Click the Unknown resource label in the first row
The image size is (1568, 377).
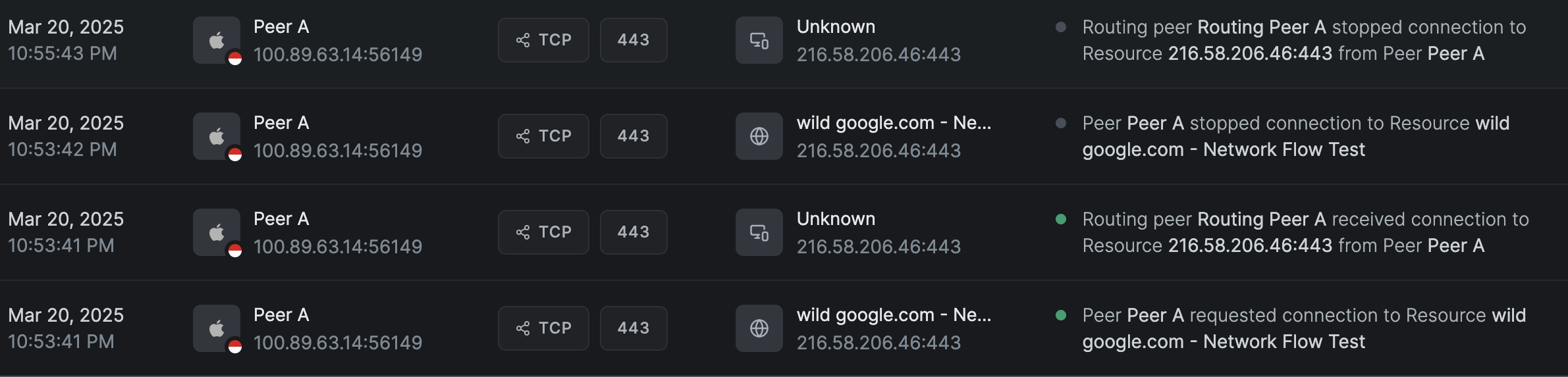point(836,27)
